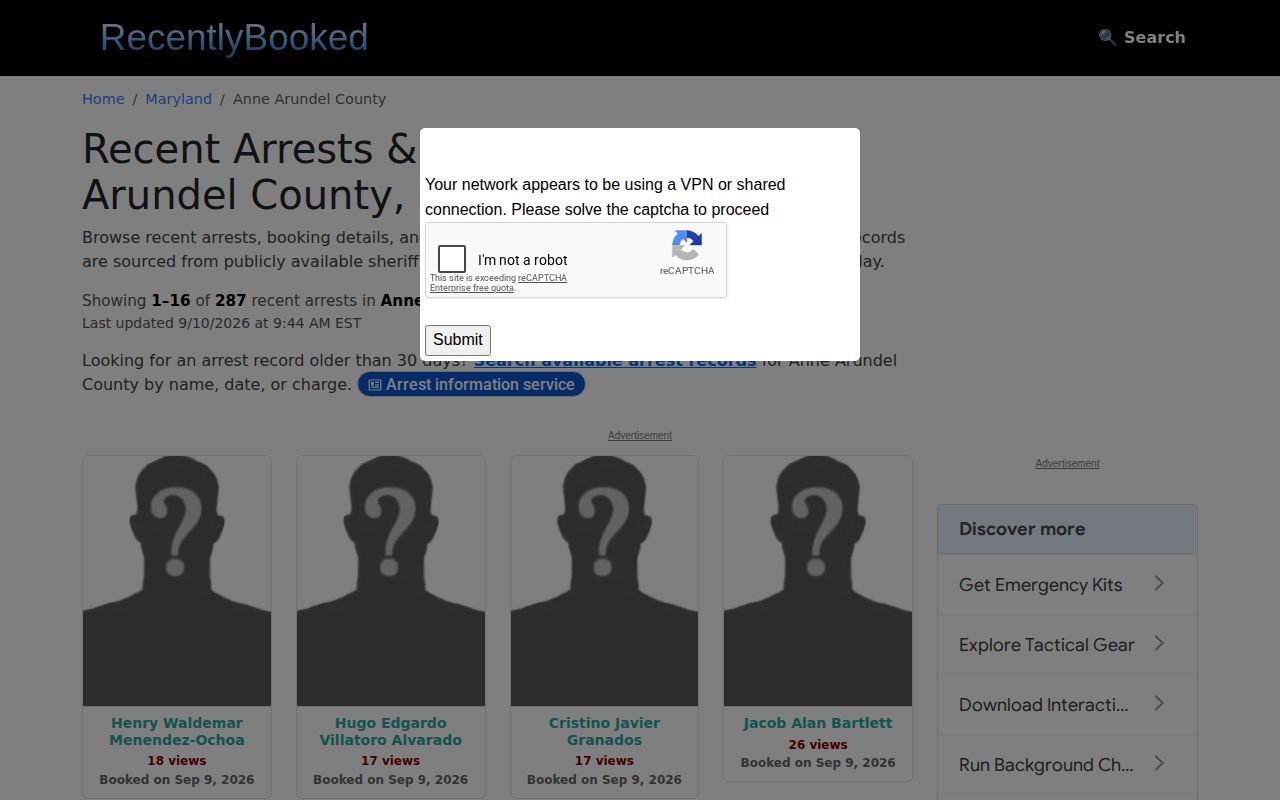Open Cristino Javier Granados record

click(604, 731)
